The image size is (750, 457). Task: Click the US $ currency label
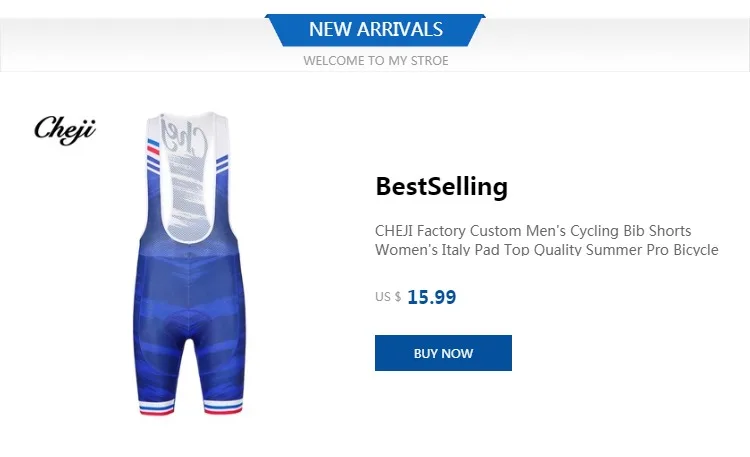click(388, 297)
